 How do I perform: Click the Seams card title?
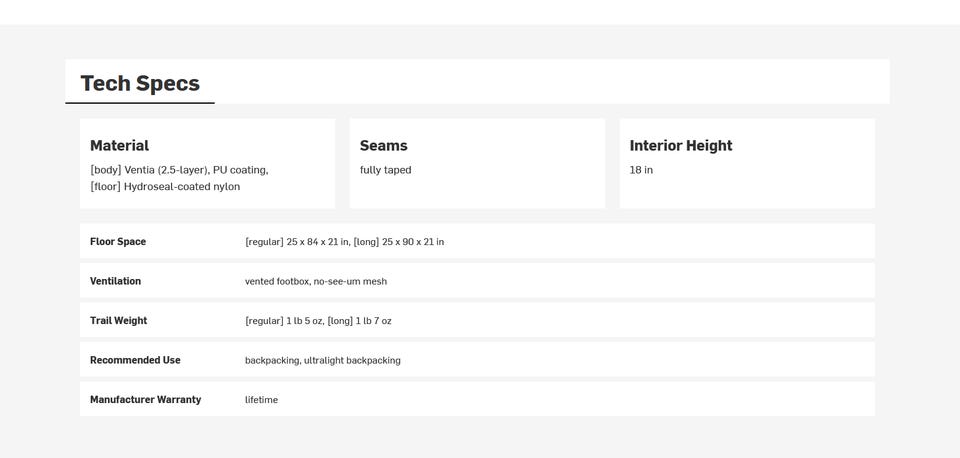(x=383, y=145)
